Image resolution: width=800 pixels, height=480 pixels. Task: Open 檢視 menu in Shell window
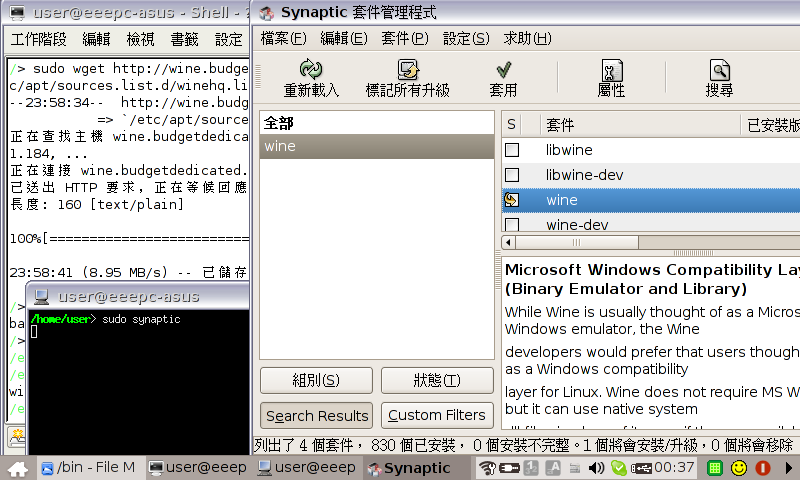tap(140, 39)
